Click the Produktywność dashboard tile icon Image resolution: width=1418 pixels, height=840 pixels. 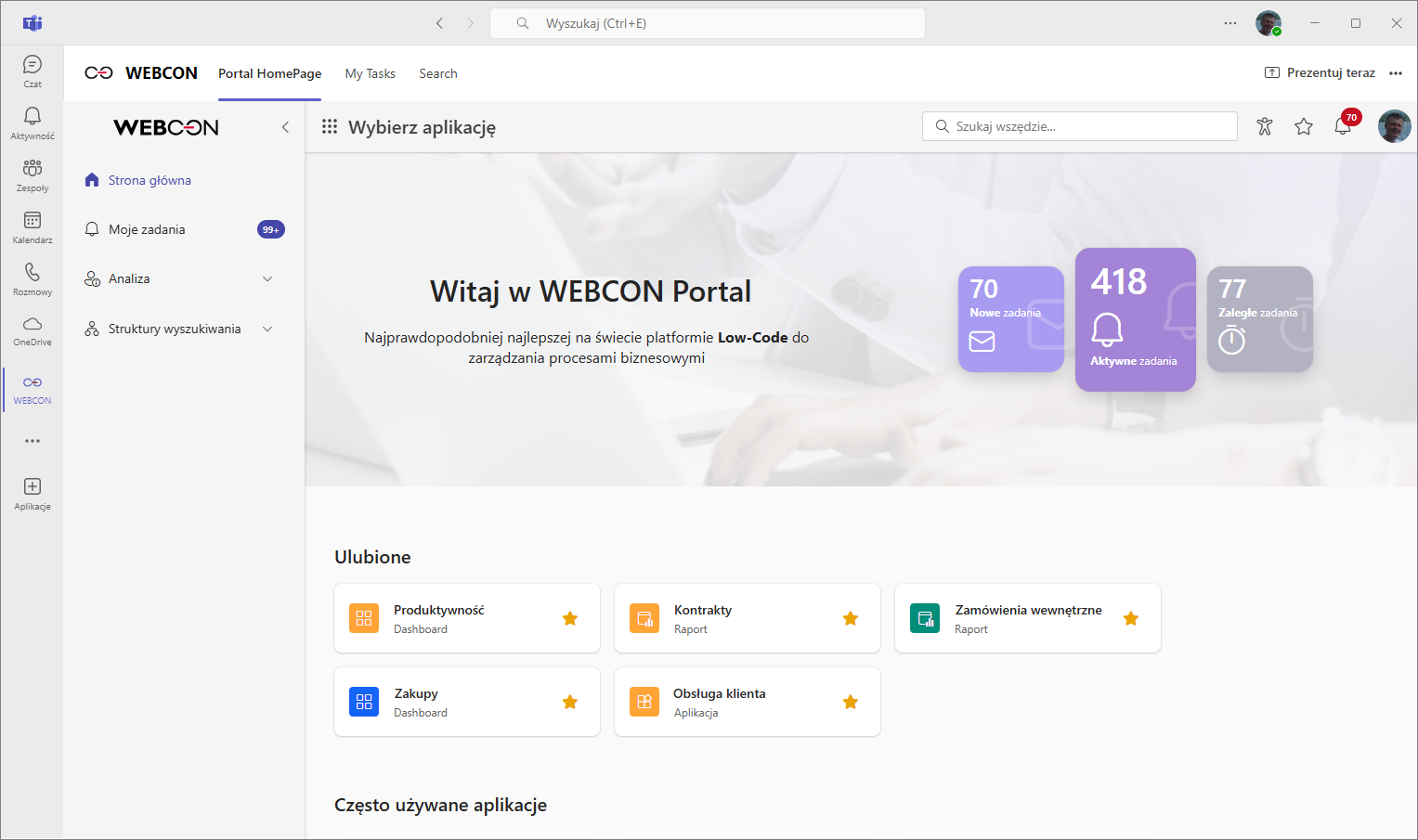click(364, 618)
